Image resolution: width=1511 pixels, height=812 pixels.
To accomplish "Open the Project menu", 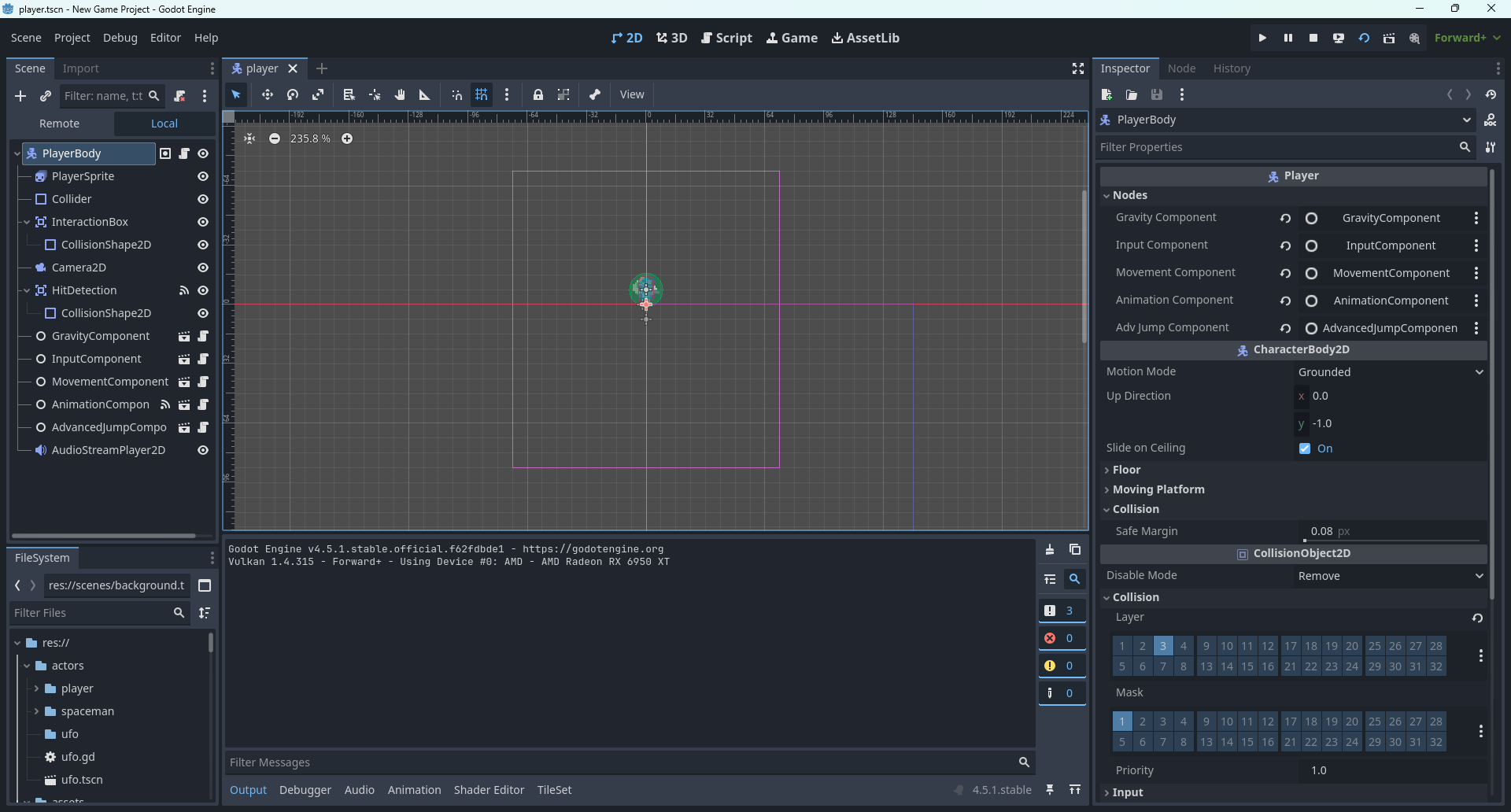I will coord(72,38).
